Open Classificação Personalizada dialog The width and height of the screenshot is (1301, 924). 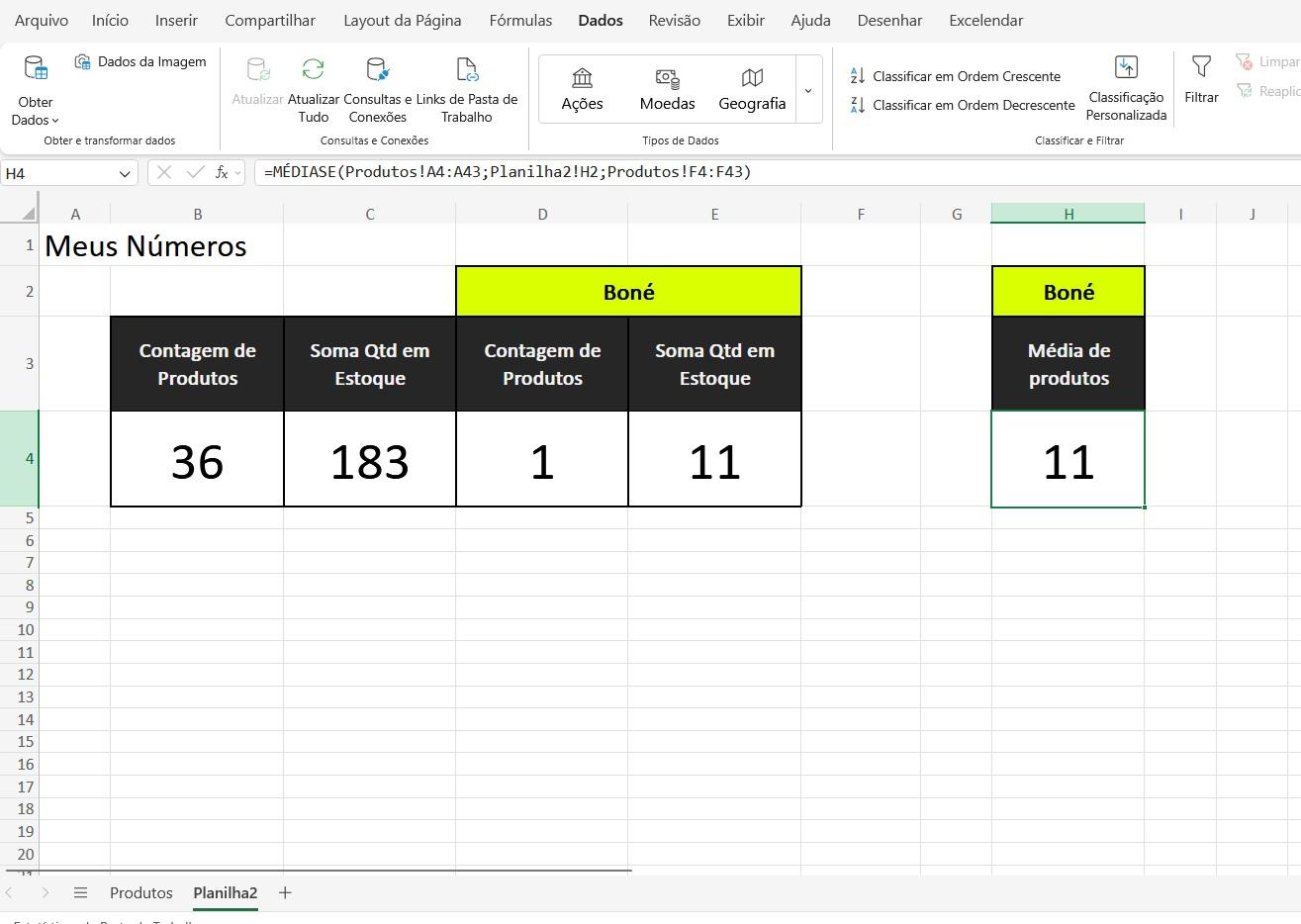[x=1126, y=89]
